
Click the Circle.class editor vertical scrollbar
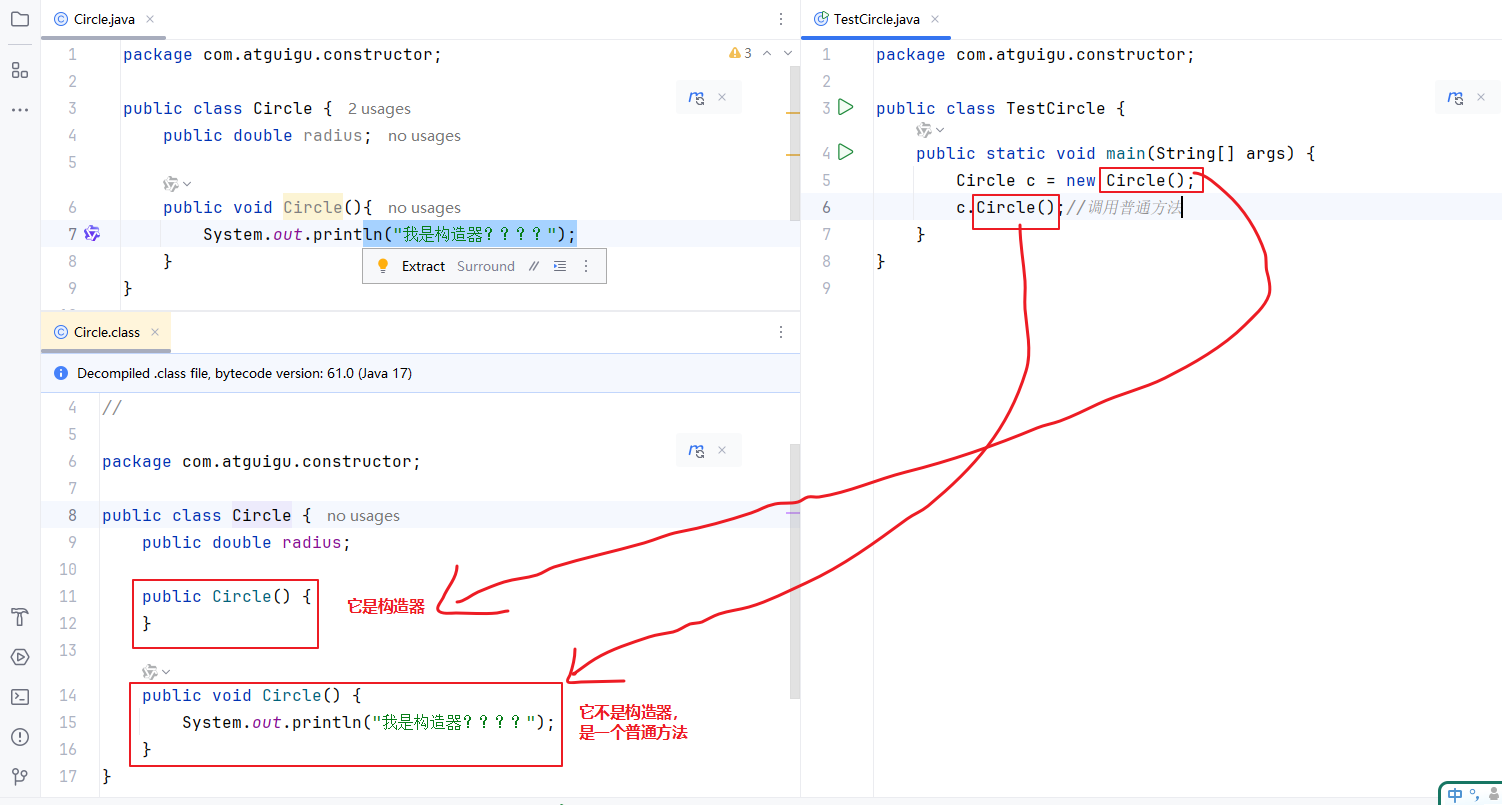(x=795, y=572)
